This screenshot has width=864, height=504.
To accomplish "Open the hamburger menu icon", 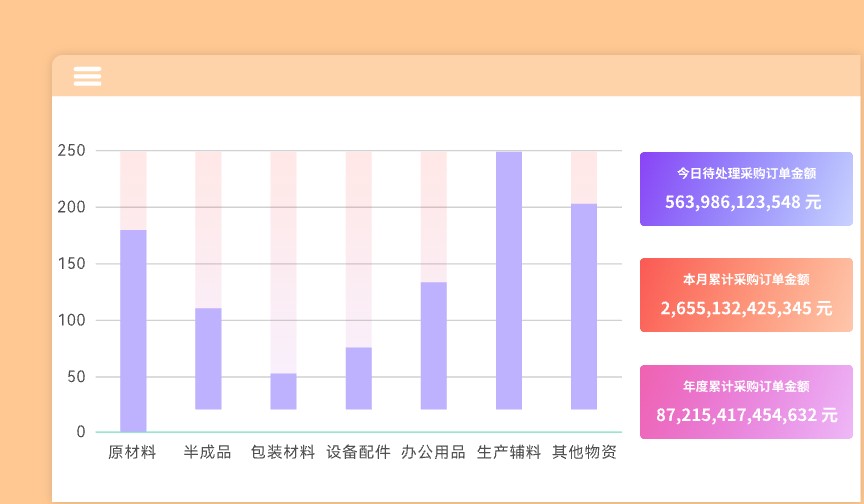I will coord(87,76).
